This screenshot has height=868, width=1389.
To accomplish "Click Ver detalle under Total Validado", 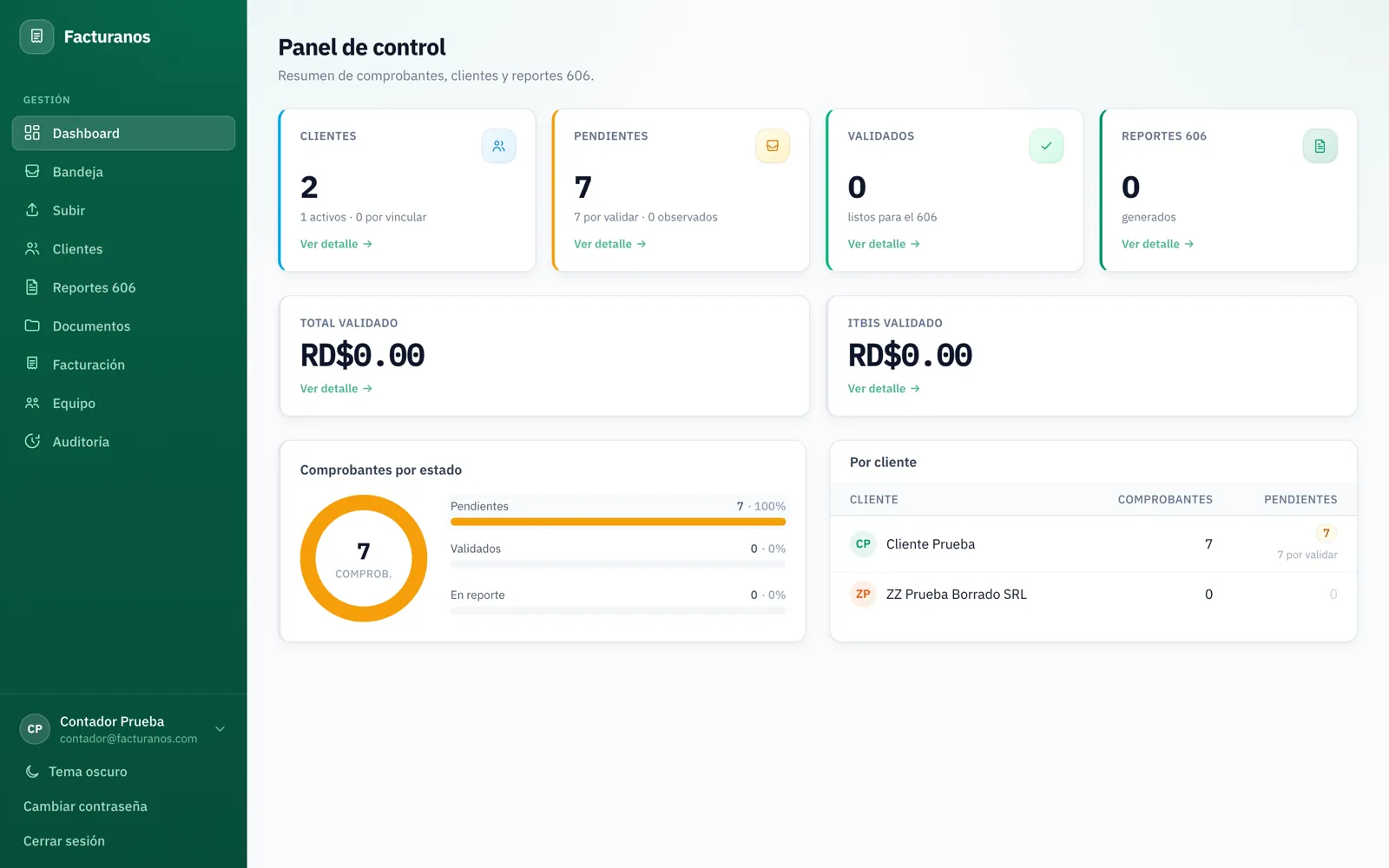I will pyautogui.click(x=336, y=389).
